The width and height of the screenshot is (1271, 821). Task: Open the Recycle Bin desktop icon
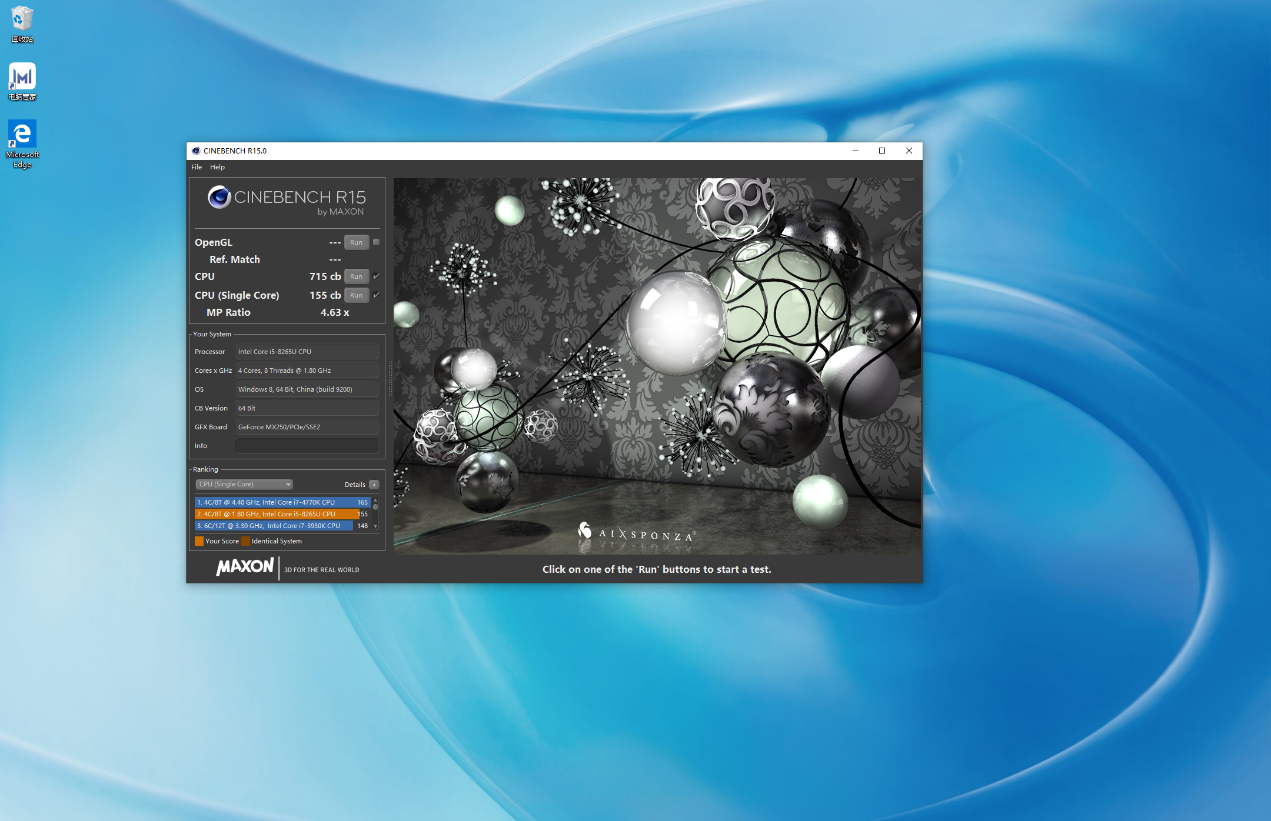[22, 19]
